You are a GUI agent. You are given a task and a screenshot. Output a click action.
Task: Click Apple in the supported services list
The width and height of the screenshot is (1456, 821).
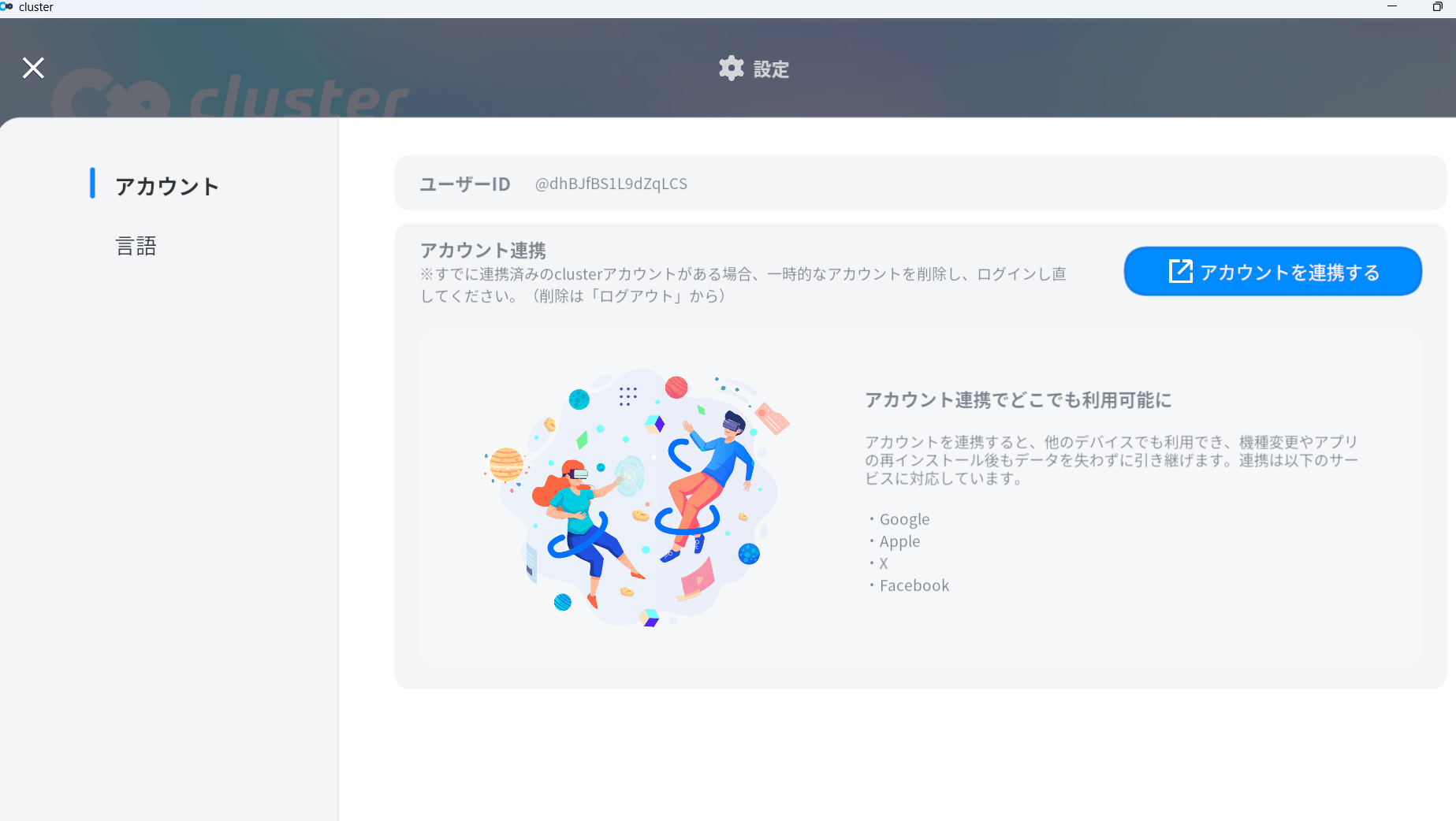899,541
